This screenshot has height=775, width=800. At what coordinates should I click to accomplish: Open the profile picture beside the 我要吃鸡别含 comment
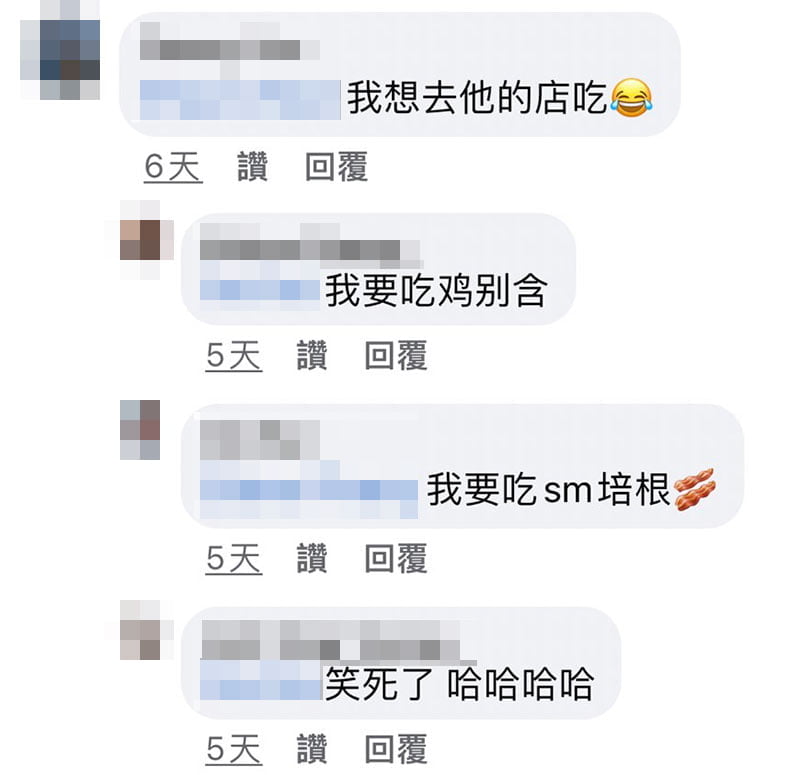140,240
